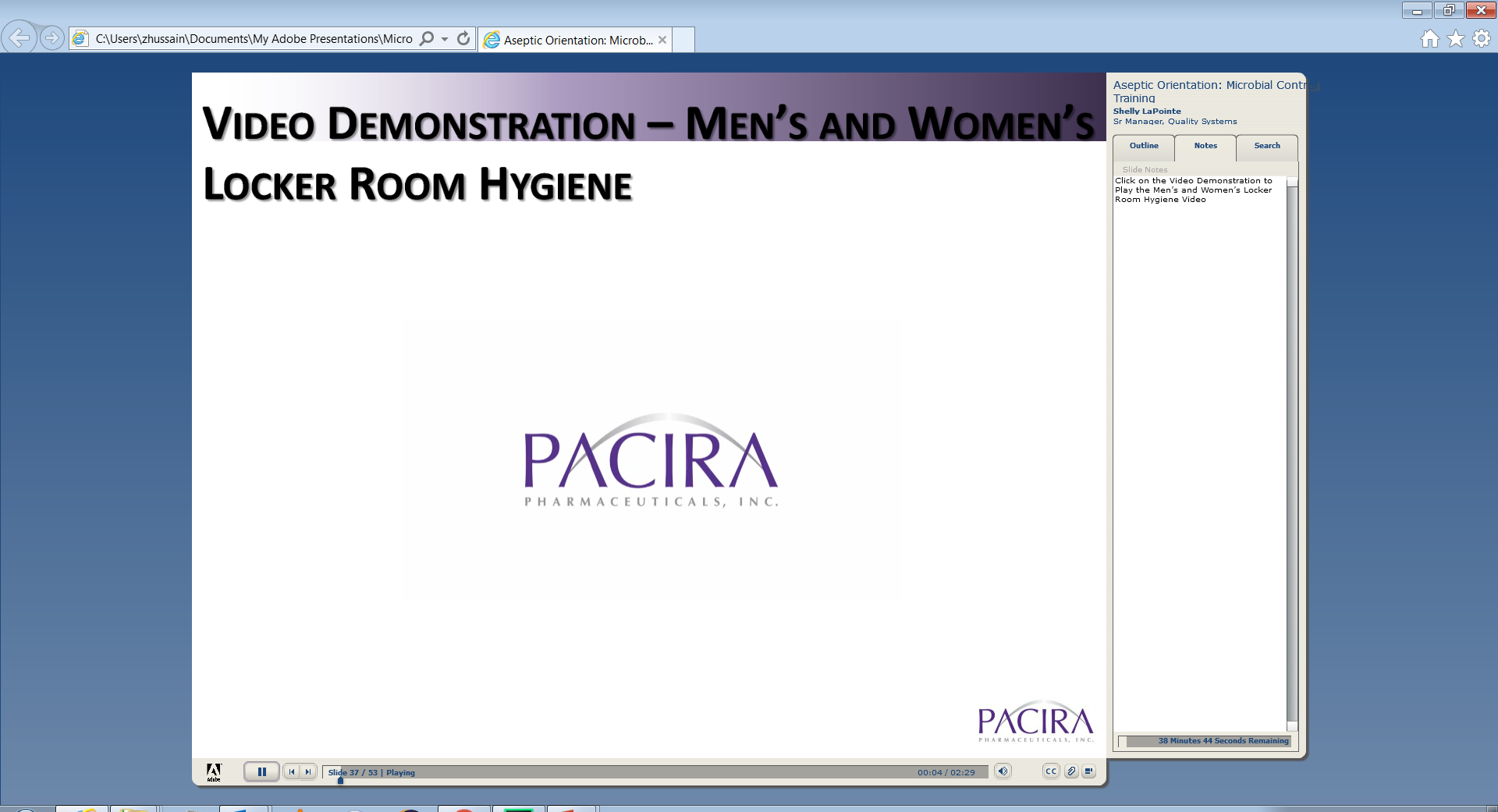The width and height of the screenshot is (1498, 812).
Task: Click presenter name Shelly LaPointe
Action: (1147, 112)
